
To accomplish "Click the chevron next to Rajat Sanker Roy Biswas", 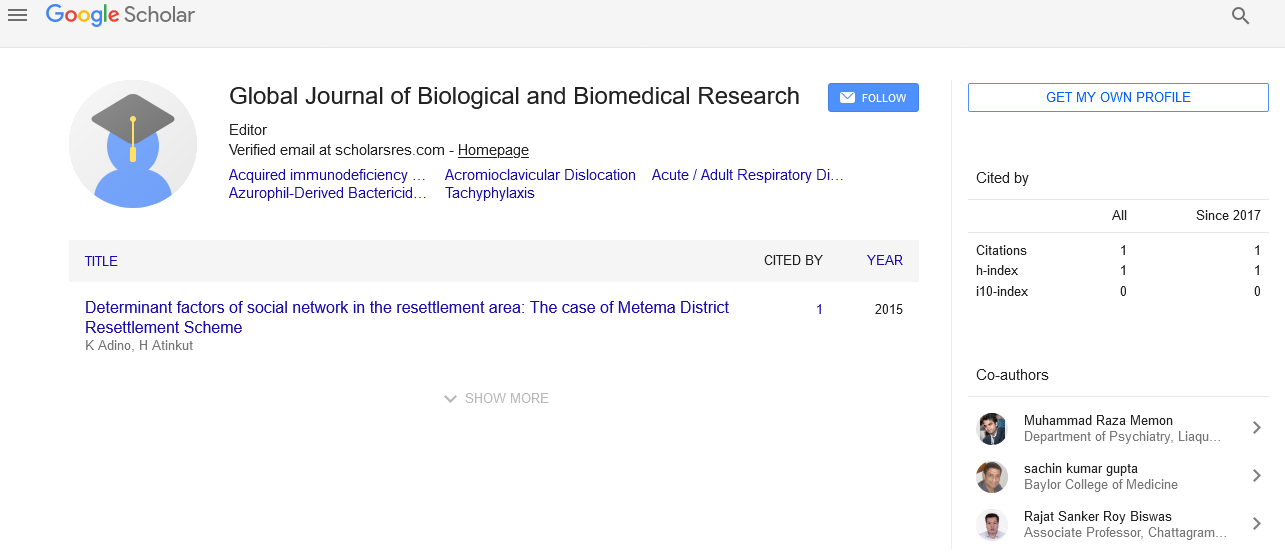I will pos(1257,524).
